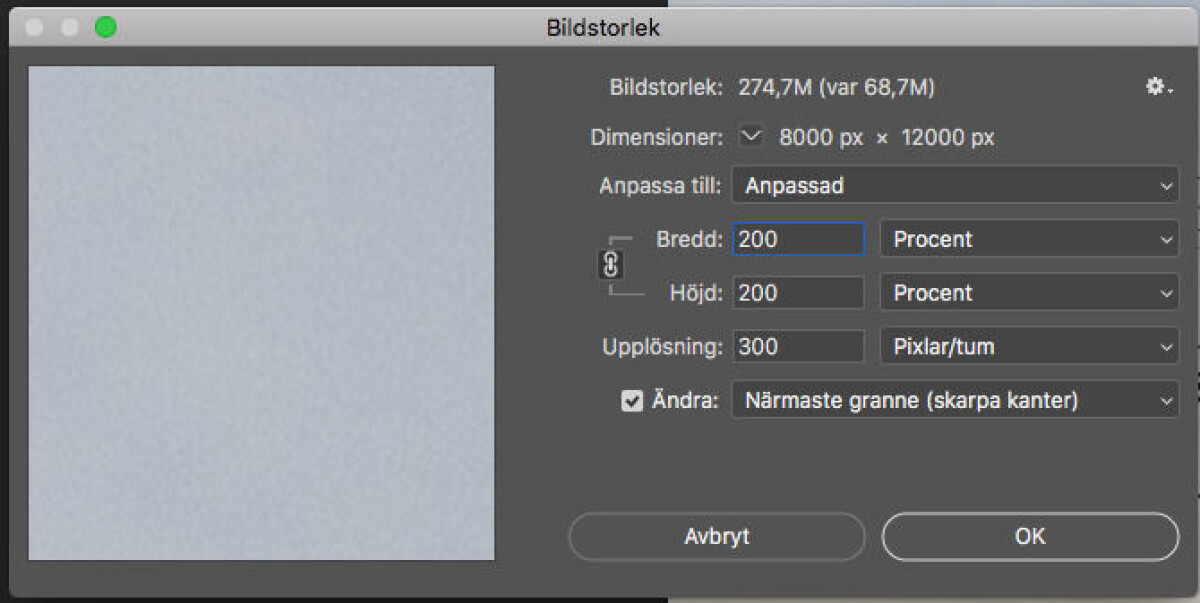Click the Bildstorlek title bar text

pos(603,28)
